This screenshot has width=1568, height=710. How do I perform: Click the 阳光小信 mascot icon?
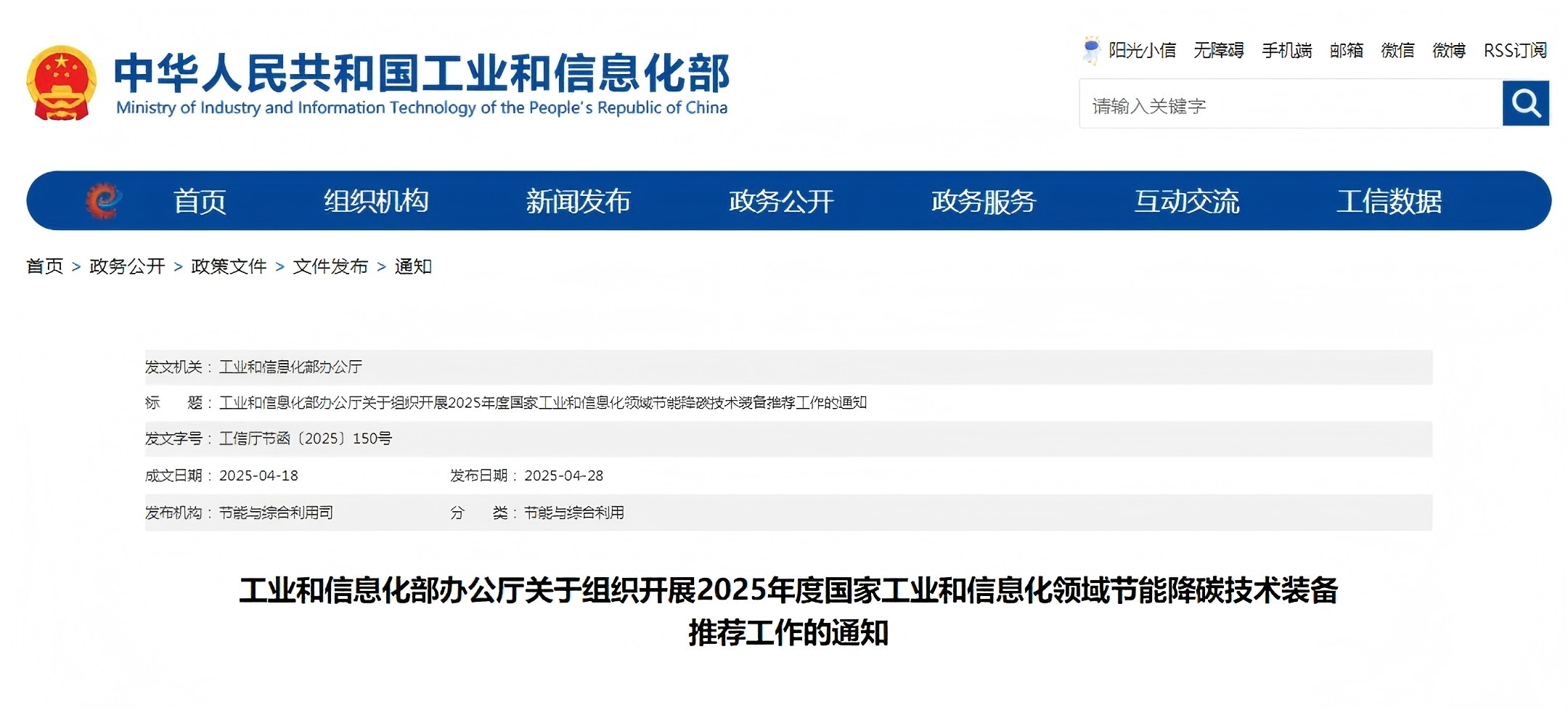point(1090,50)
